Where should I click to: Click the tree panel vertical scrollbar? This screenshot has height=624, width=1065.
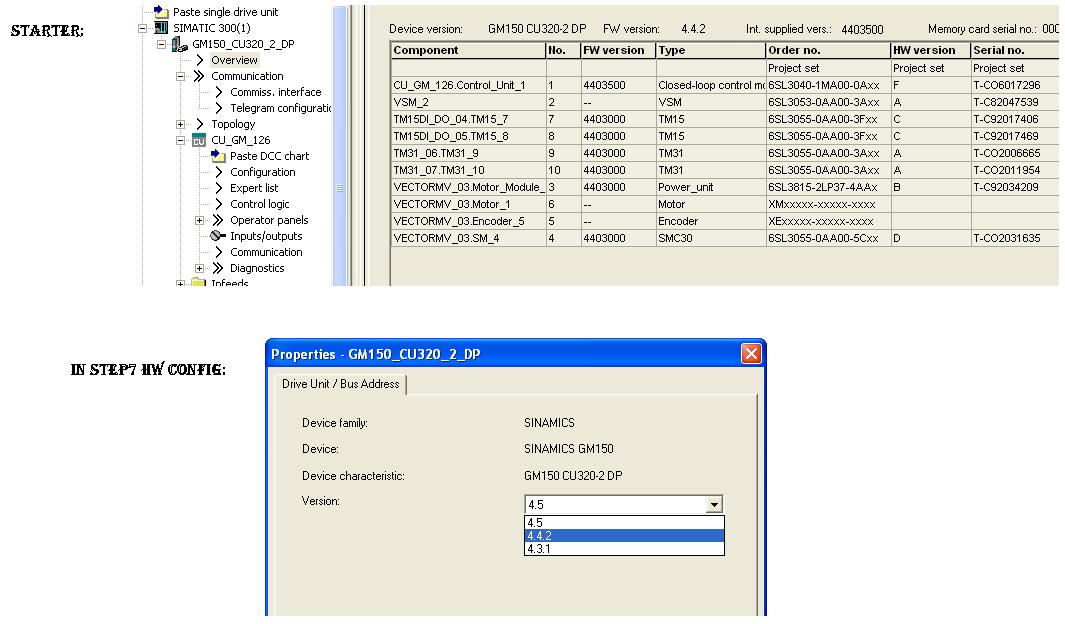coord(340,145)
